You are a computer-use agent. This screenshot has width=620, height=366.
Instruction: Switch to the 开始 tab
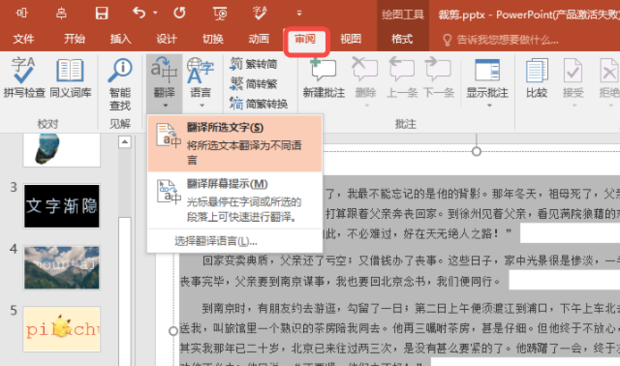click(74, 39)
